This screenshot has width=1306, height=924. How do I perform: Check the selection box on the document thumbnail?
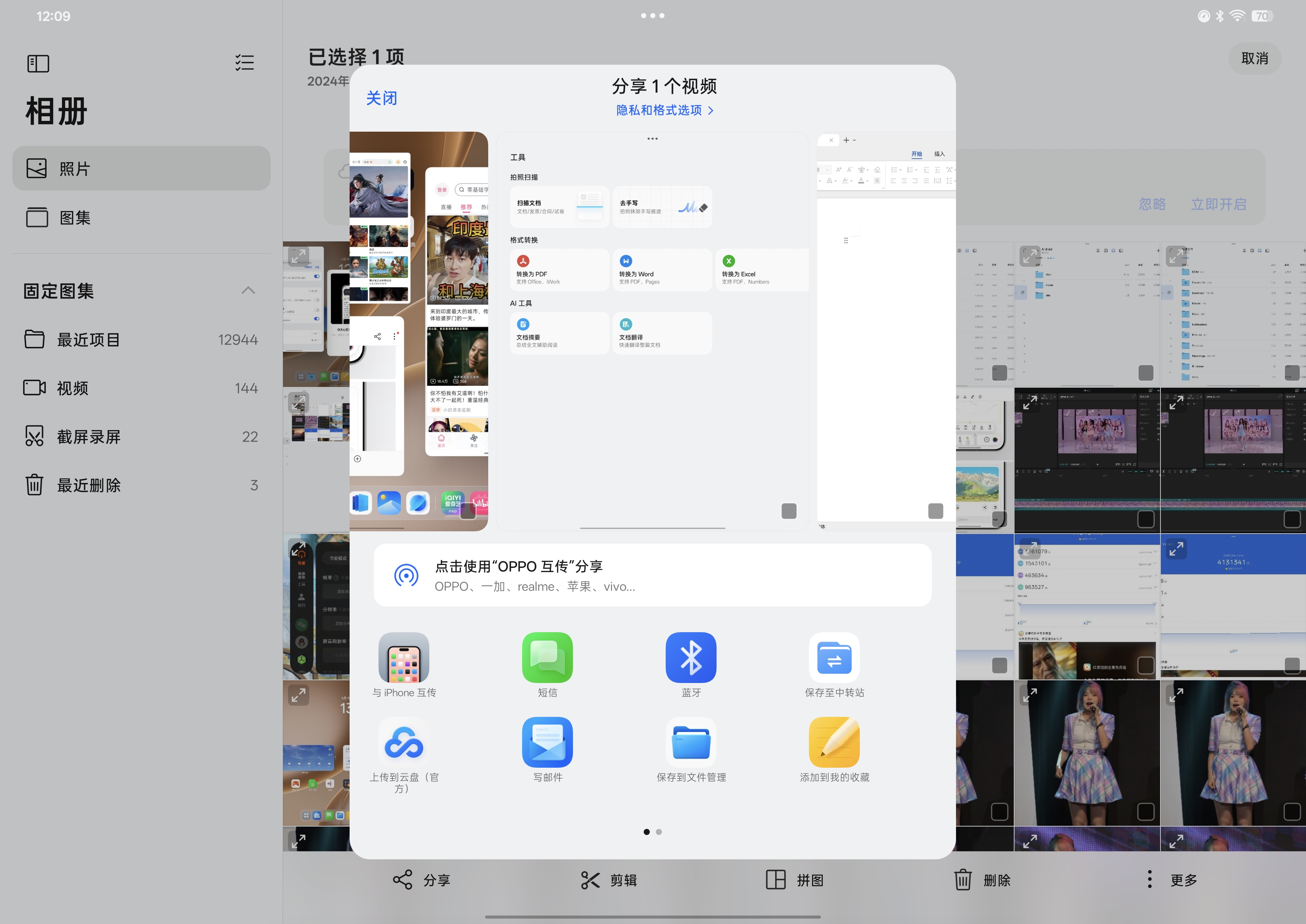coord(935,511)
